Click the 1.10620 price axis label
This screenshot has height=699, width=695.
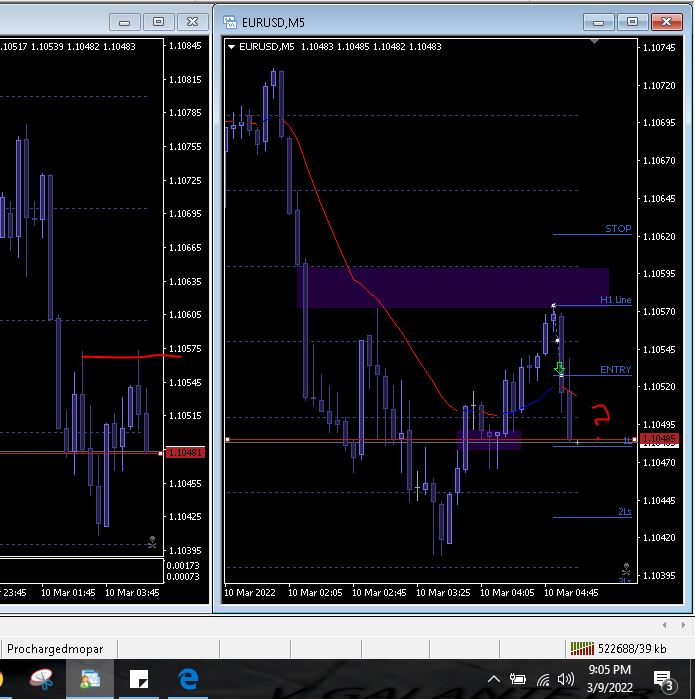coord(659,236)
